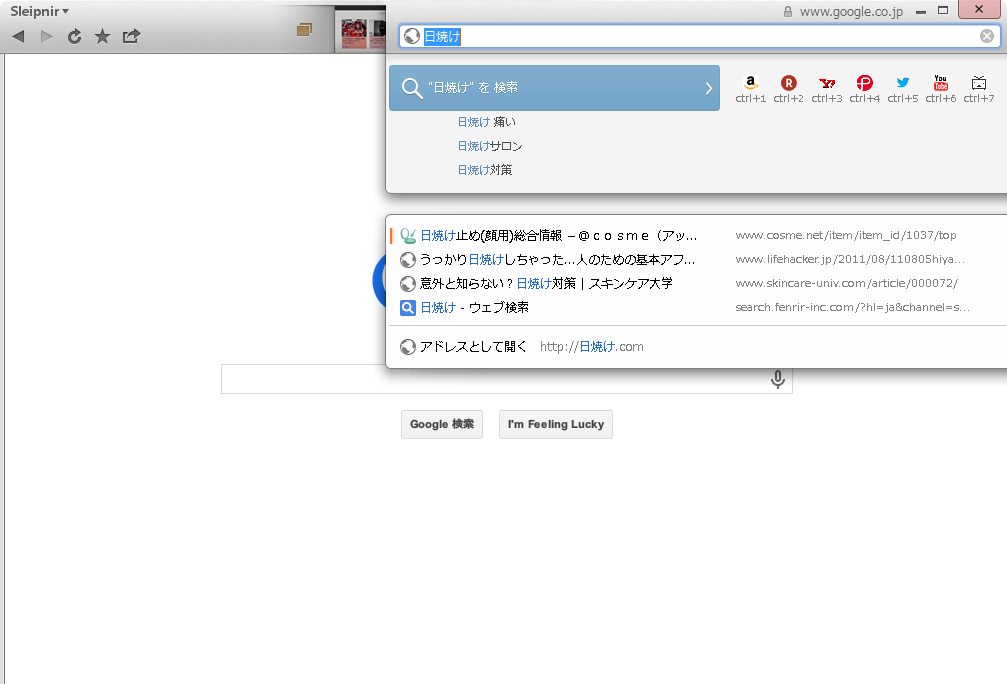Screen dimensions: 1007x684
Task: Search with the red P engine icon
Action: [864, 83]
